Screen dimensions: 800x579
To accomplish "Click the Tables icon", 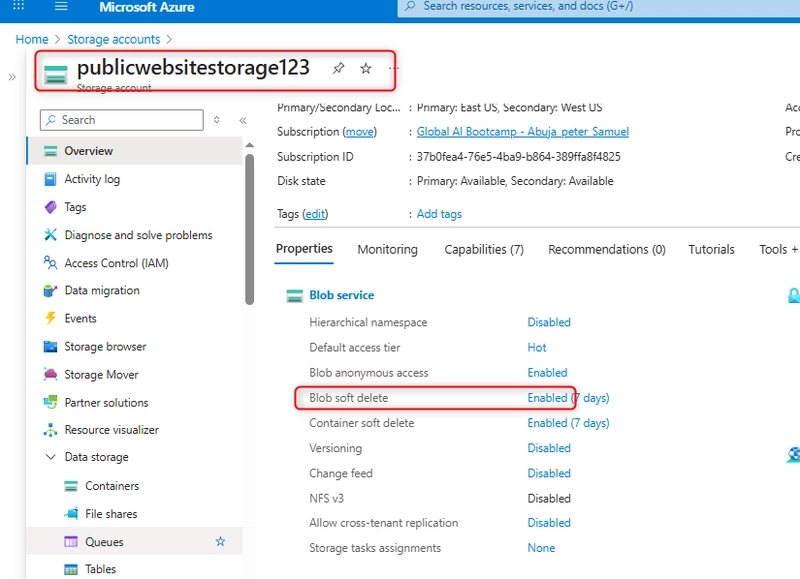I will (71, 569).
